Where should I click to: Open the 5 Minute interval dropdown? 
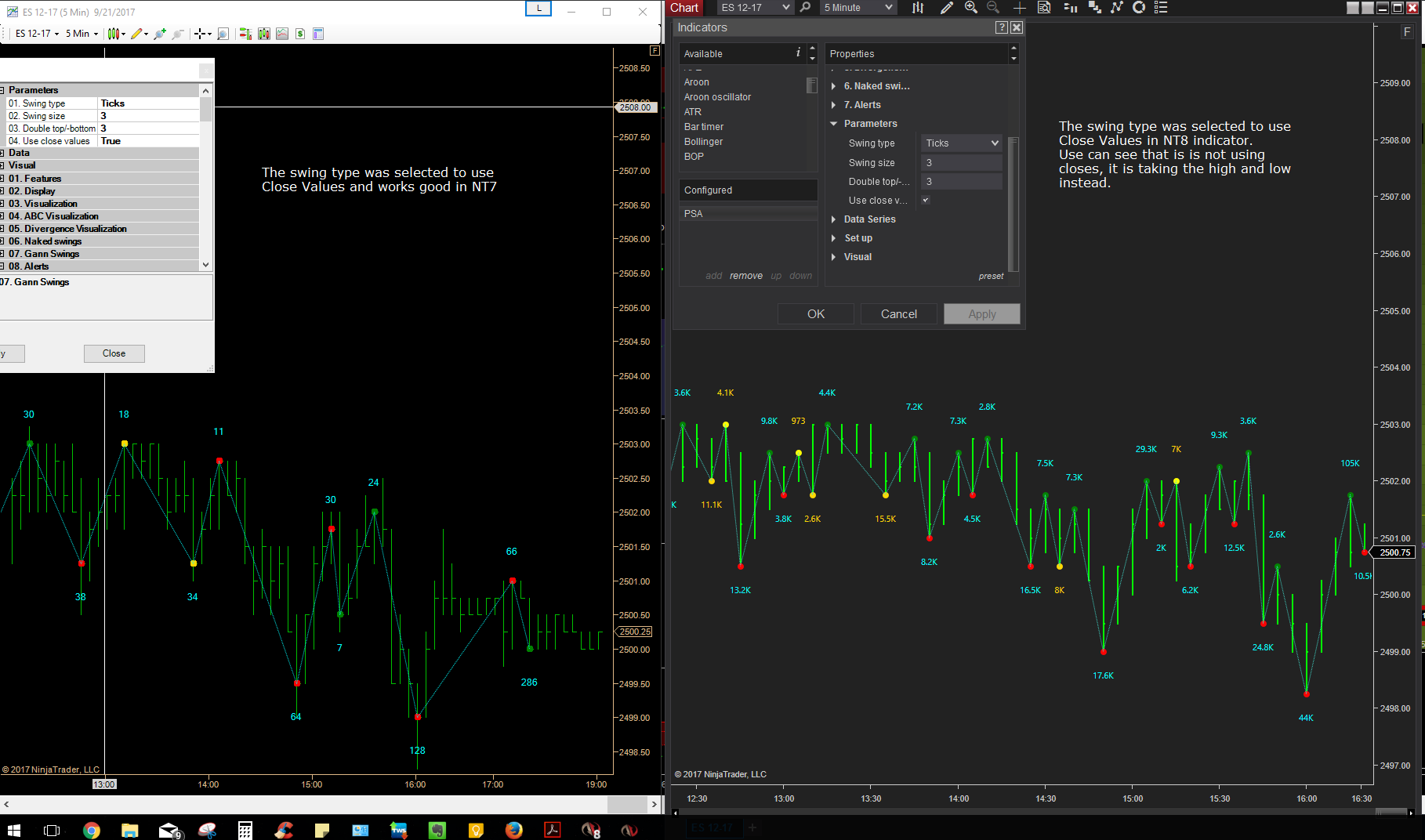(858, 7)
